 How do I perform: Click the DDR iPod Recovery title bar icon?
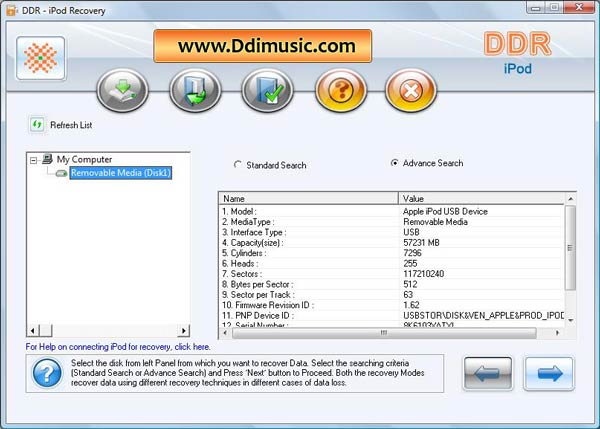click(x=11, y=10)
